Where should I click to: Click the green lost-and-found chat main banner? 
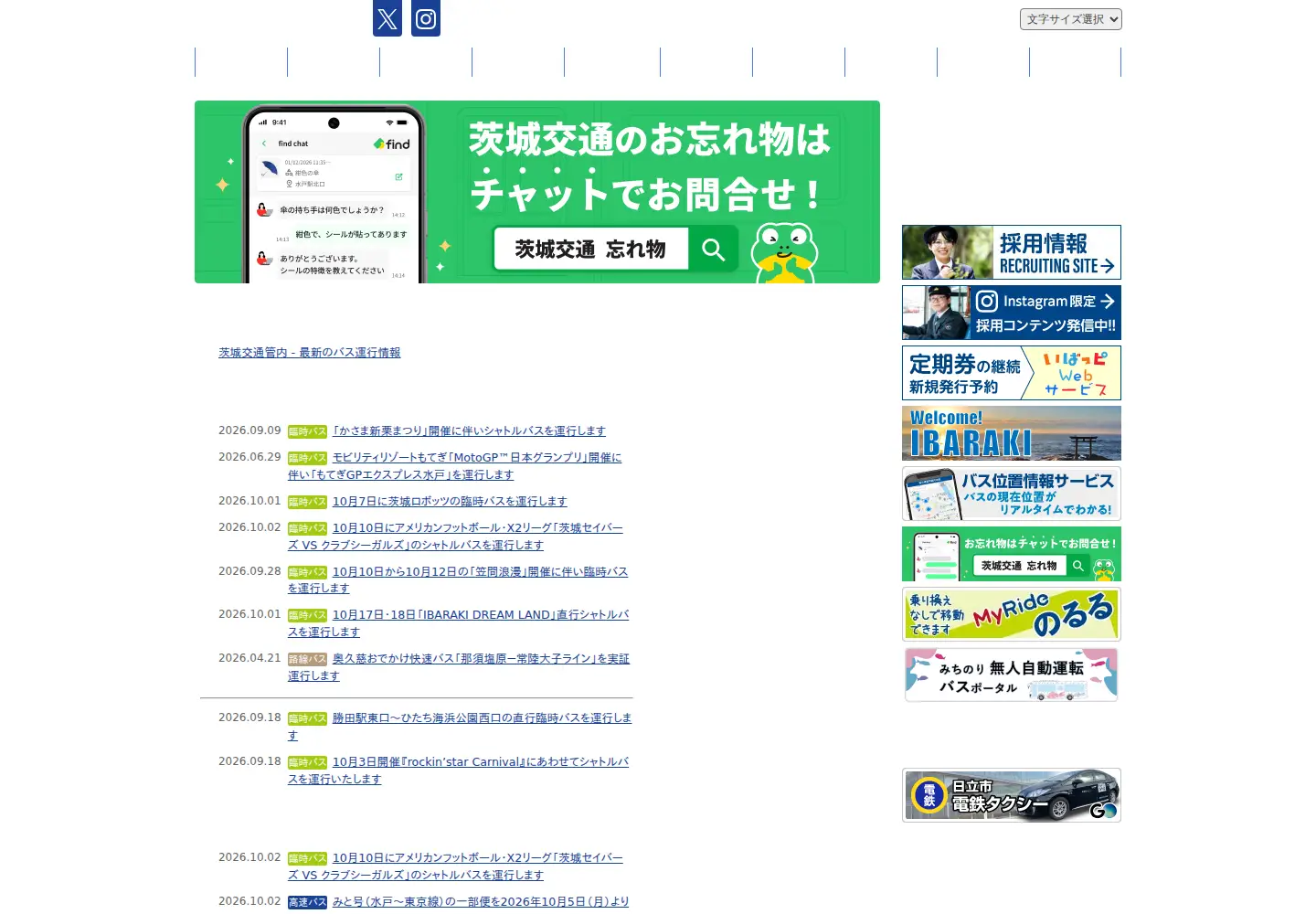point(537,192)
